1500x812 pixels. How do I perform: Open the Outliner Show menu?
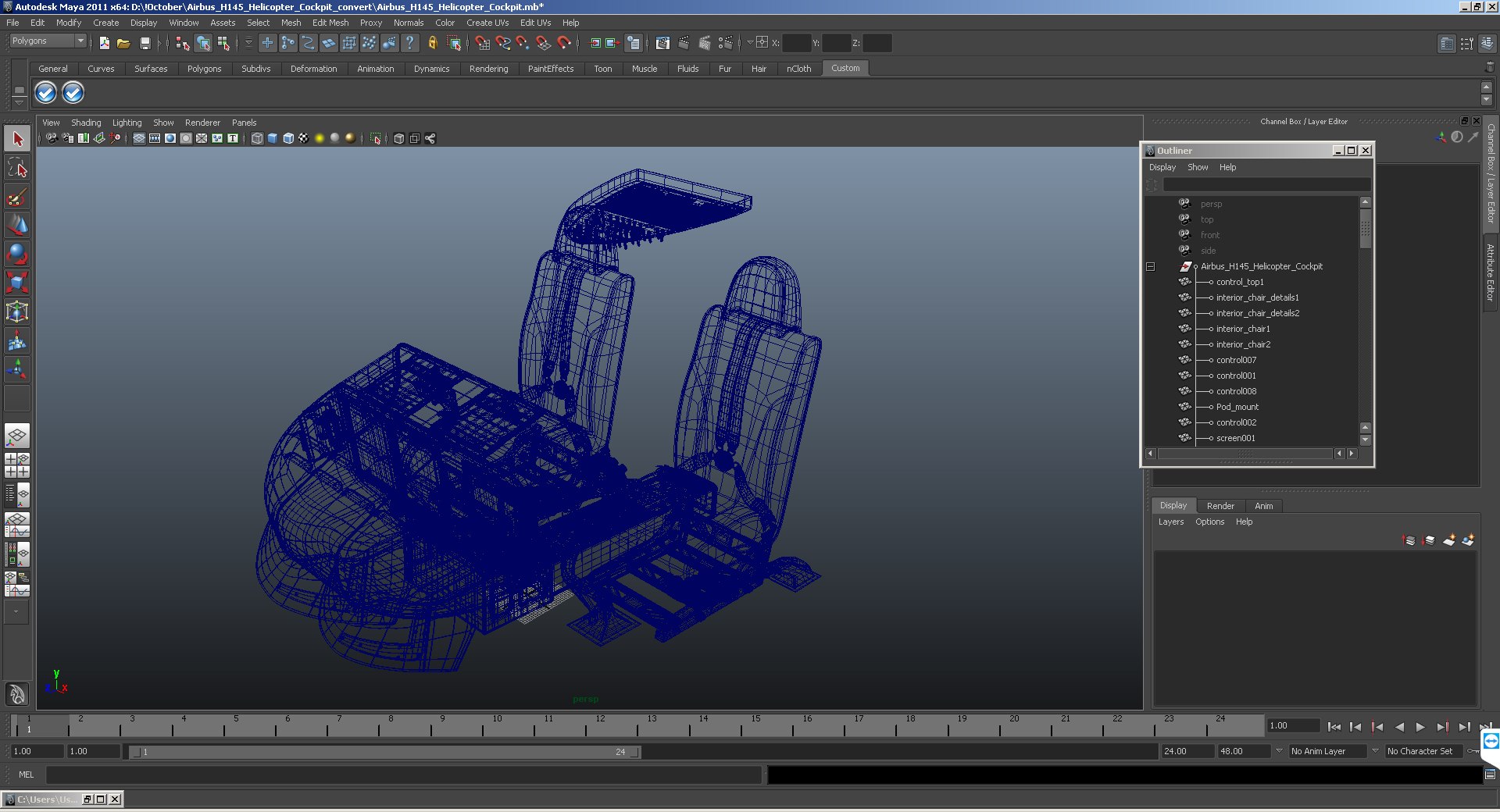pyautogui.click(x=1198, y=167)
